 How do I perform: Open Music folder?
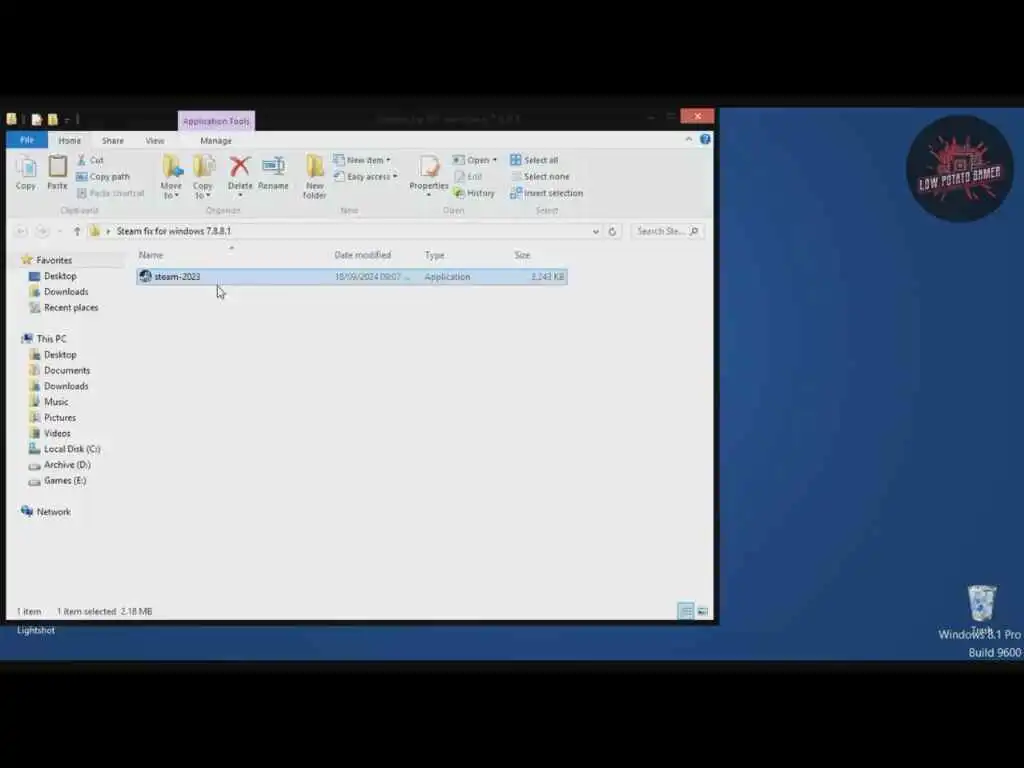pyautogui.click(x=56, y=402)
